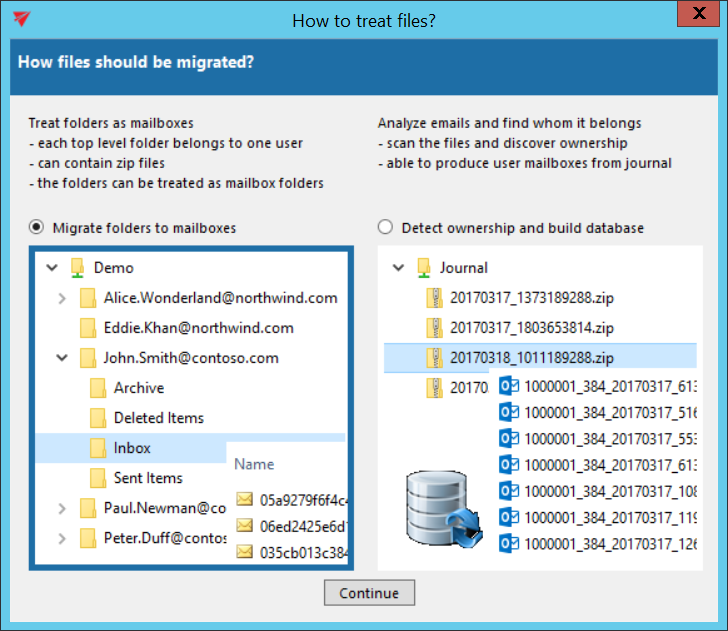Click the Demo root folder icon
This screenshot has height=631, width=728.
[77, 268]
